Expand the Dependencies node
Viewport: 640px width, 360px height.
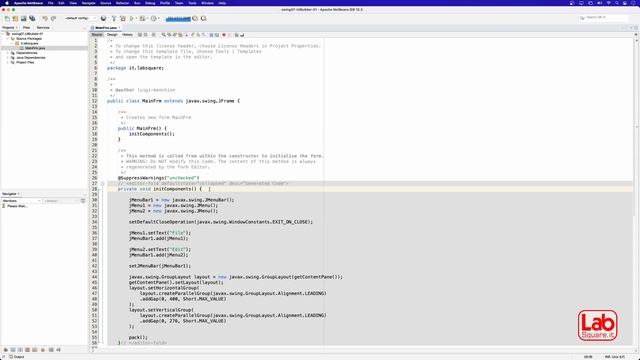tap(8, 53)
